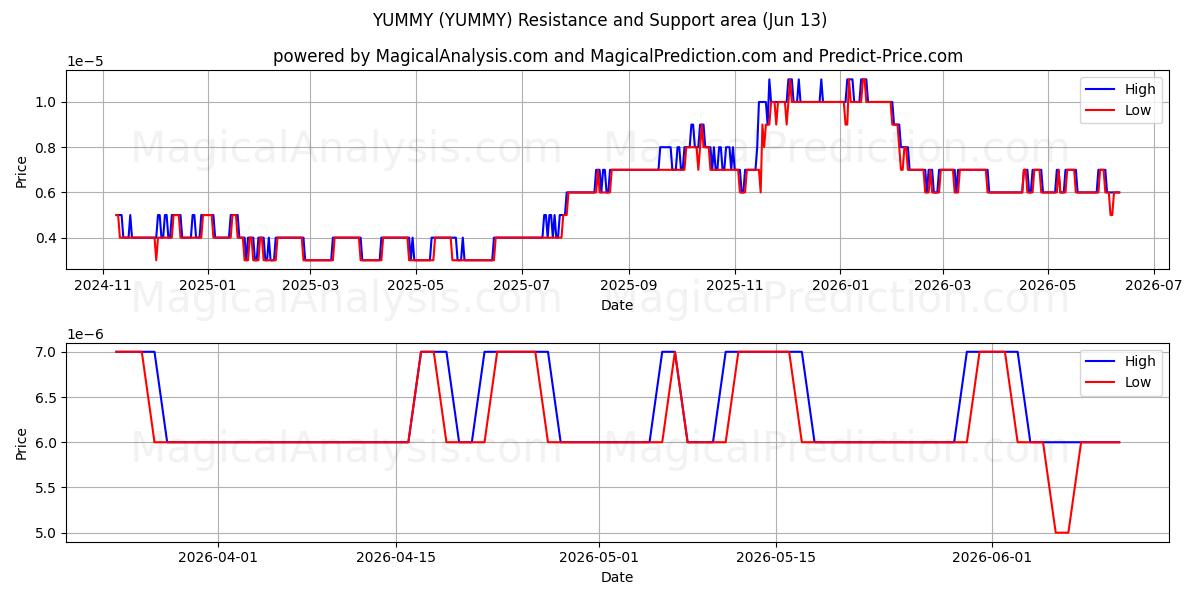This screenshot has height=600, width=1200.
Task: Click the '1e−6' exponent label above the bottom chart
Action: 85,334
